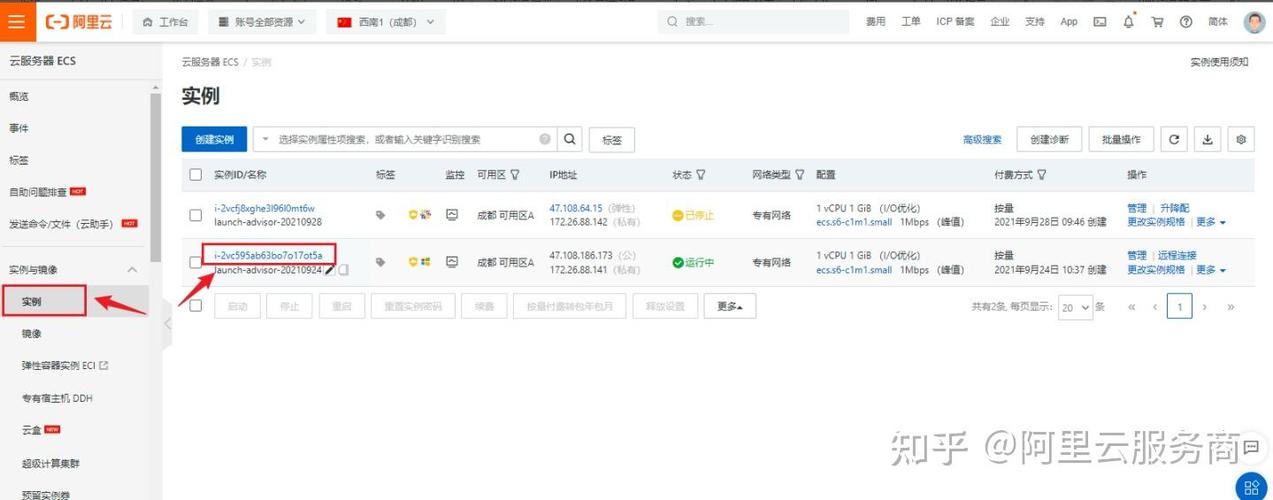This screenshot has width=1273, height=500.
Task: Click the IP address 47.108.64.15
Action: tap(576, 208)
